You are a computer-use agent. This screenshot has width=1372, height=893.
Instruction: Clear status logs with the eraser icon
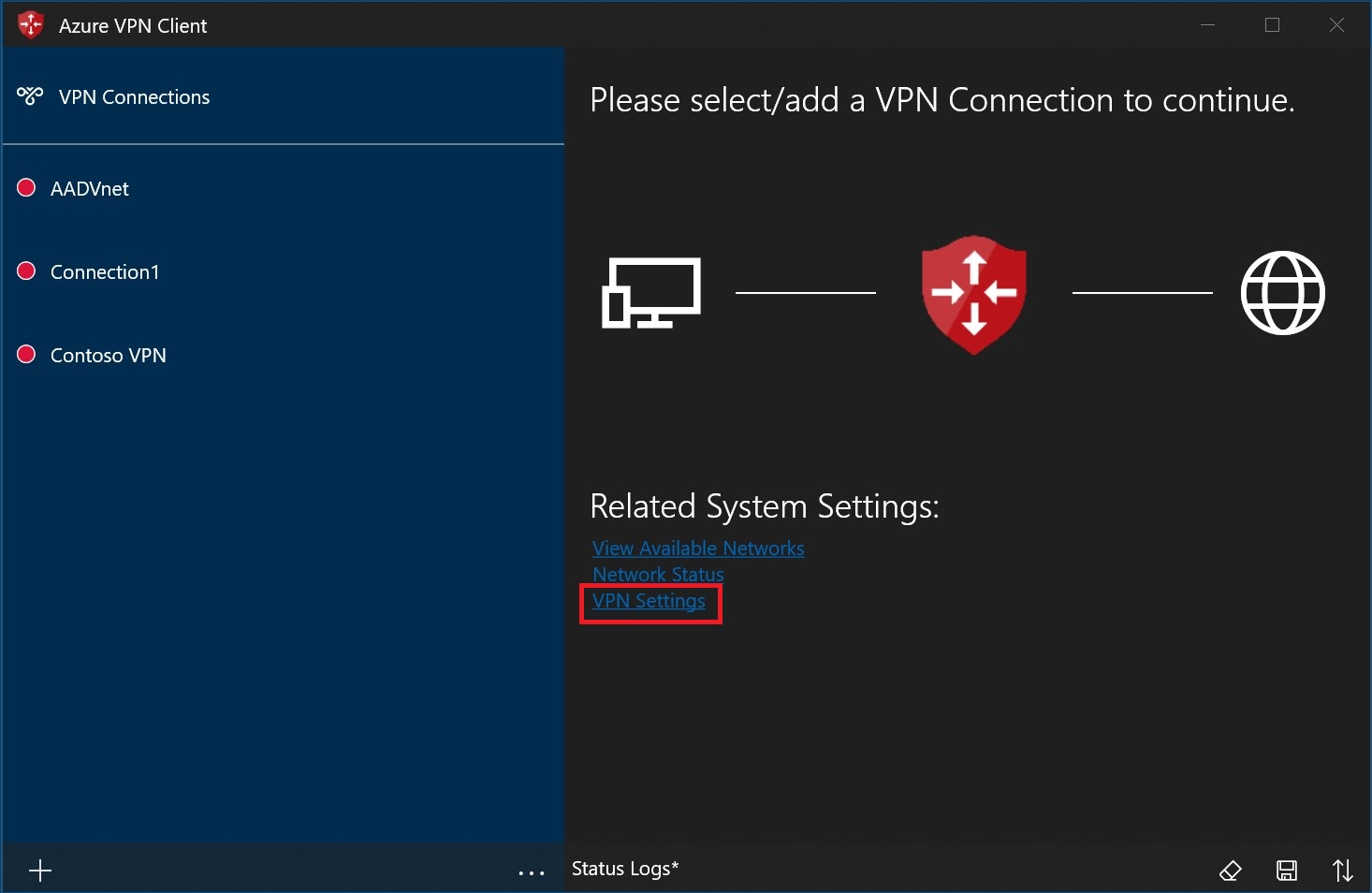1230,871
